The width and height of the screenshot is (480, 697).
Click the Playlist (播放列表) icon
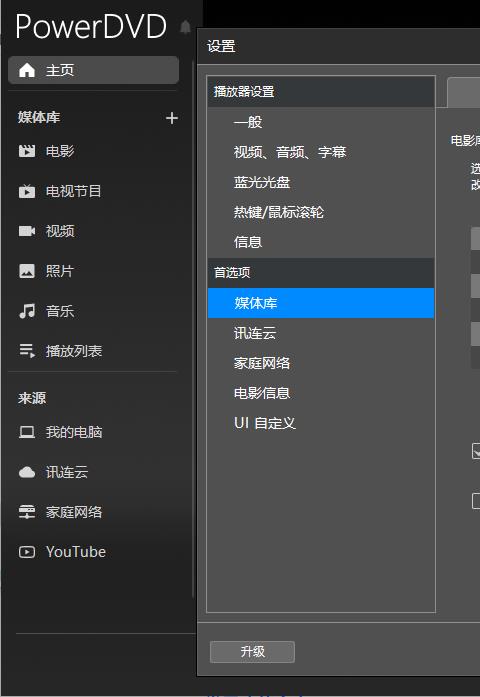point(27,351)
